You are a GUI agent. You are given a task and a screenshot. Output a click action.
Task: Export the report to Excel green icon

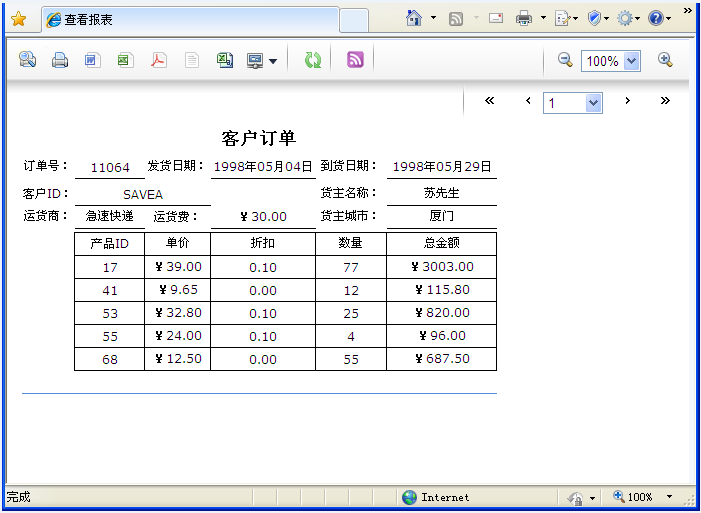[x=126, y=60]
